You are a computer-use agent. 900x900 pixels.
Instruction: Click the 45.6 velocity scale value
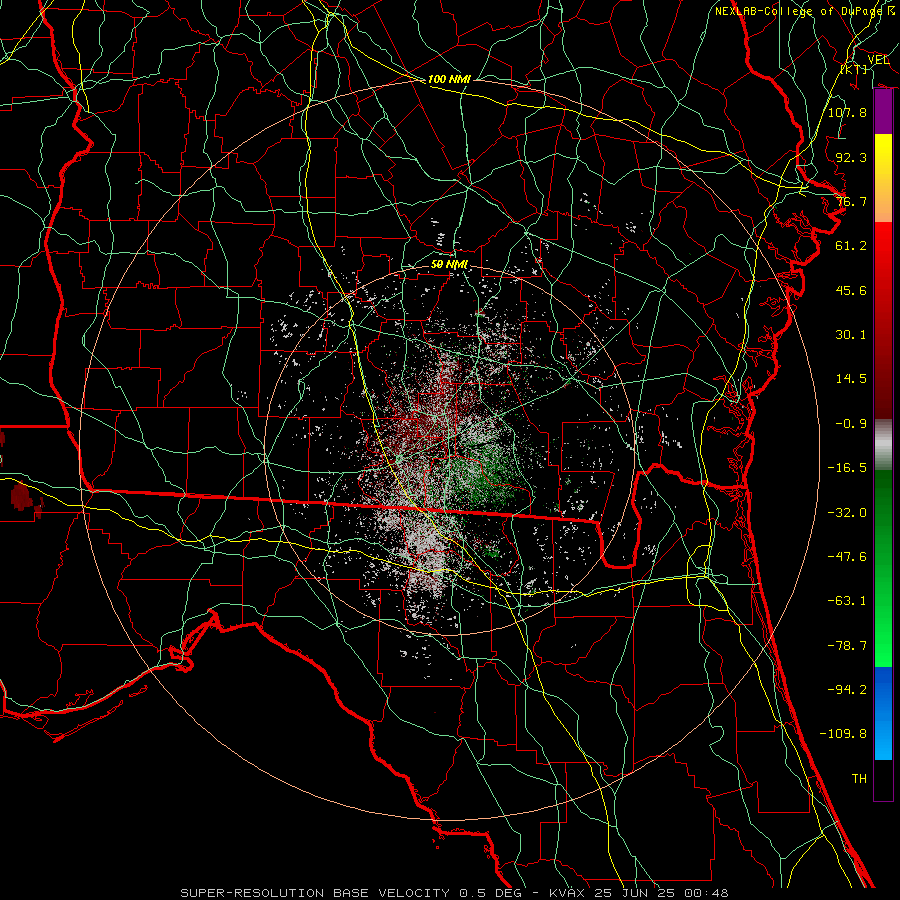click(851, 290)
